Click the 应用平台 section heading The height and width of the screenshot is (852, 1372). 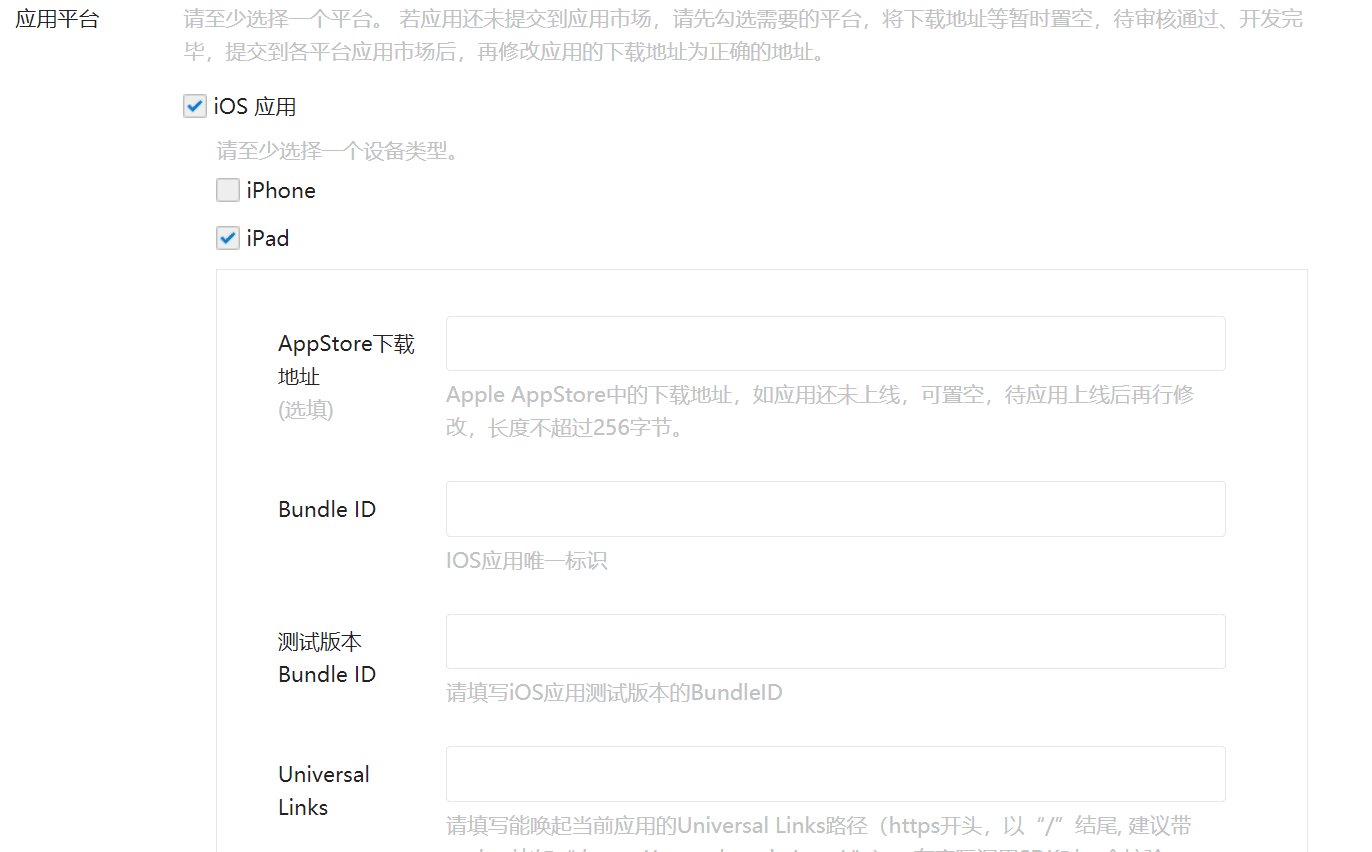click(x=58, y=19)
